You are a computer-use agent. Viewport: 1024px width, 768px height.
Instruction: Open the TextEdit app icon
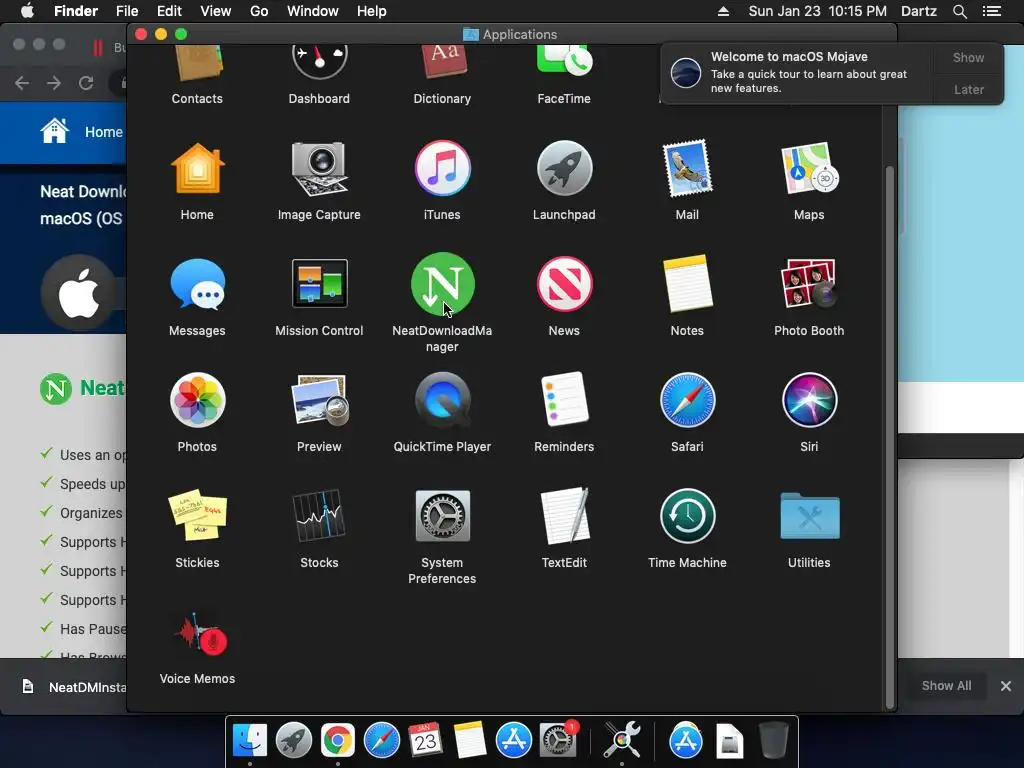564,516
